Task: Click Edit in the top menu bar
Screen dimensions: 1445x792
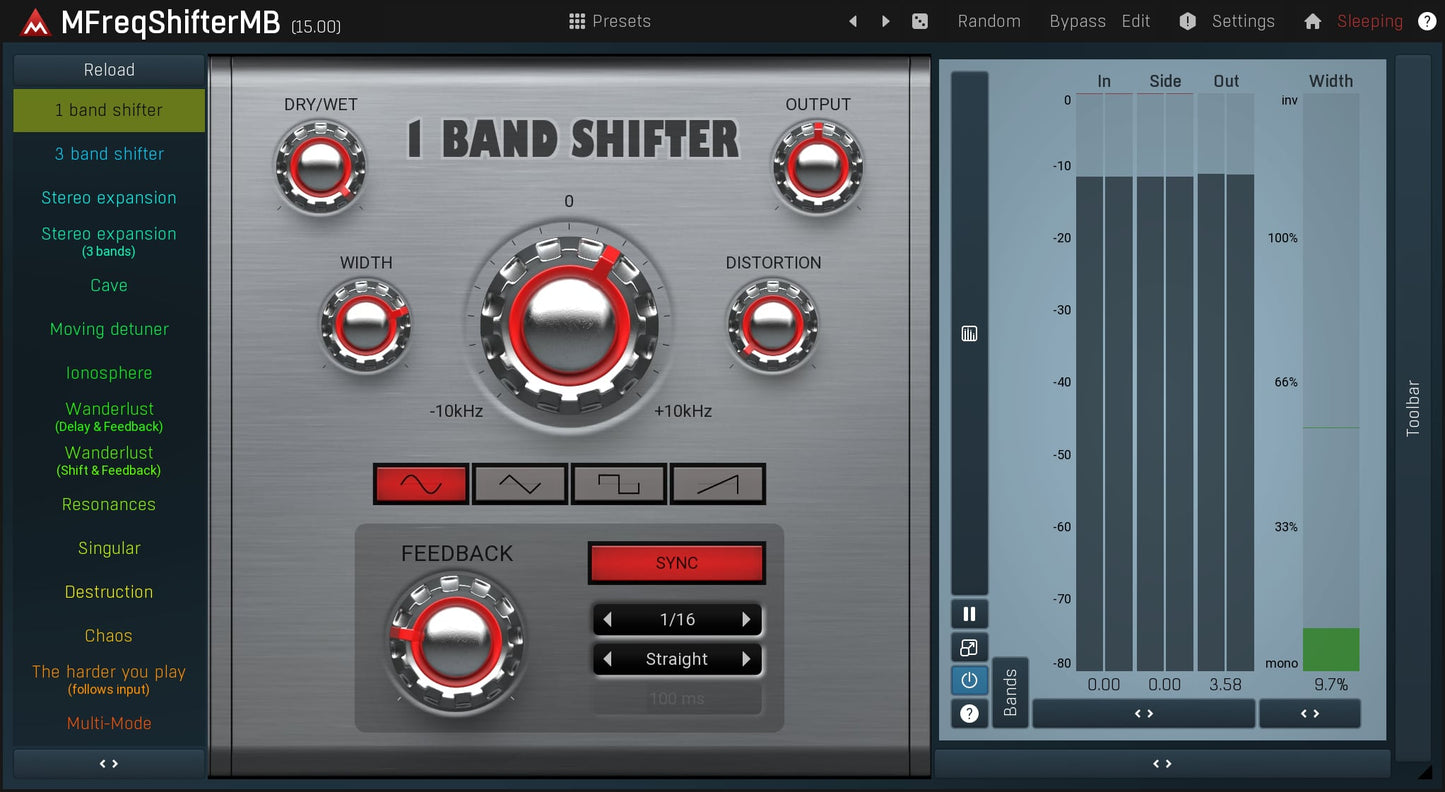Action: [1135, 21]
